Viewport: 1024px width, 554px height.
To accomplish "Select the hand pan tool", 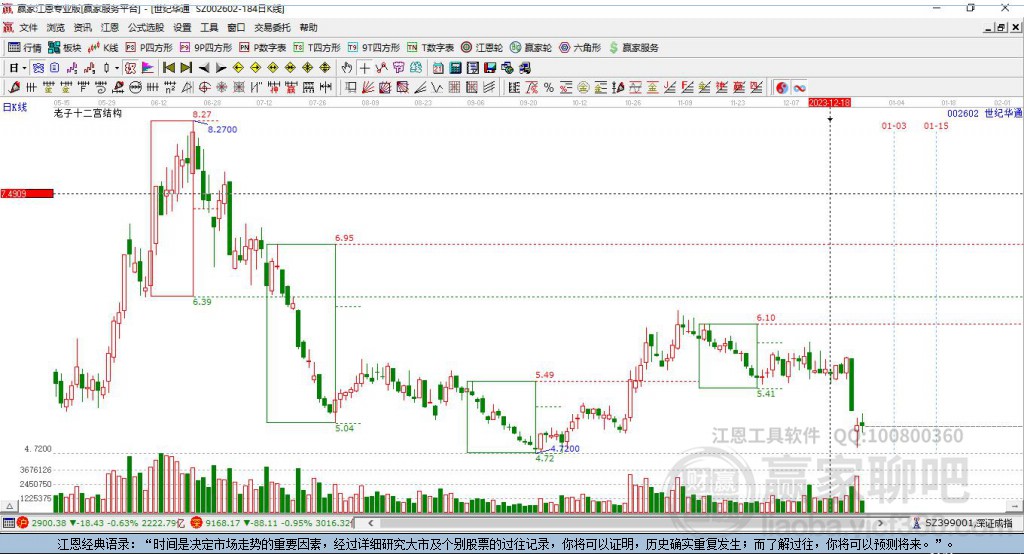I will pyautogui.click(x=347, y=68).
